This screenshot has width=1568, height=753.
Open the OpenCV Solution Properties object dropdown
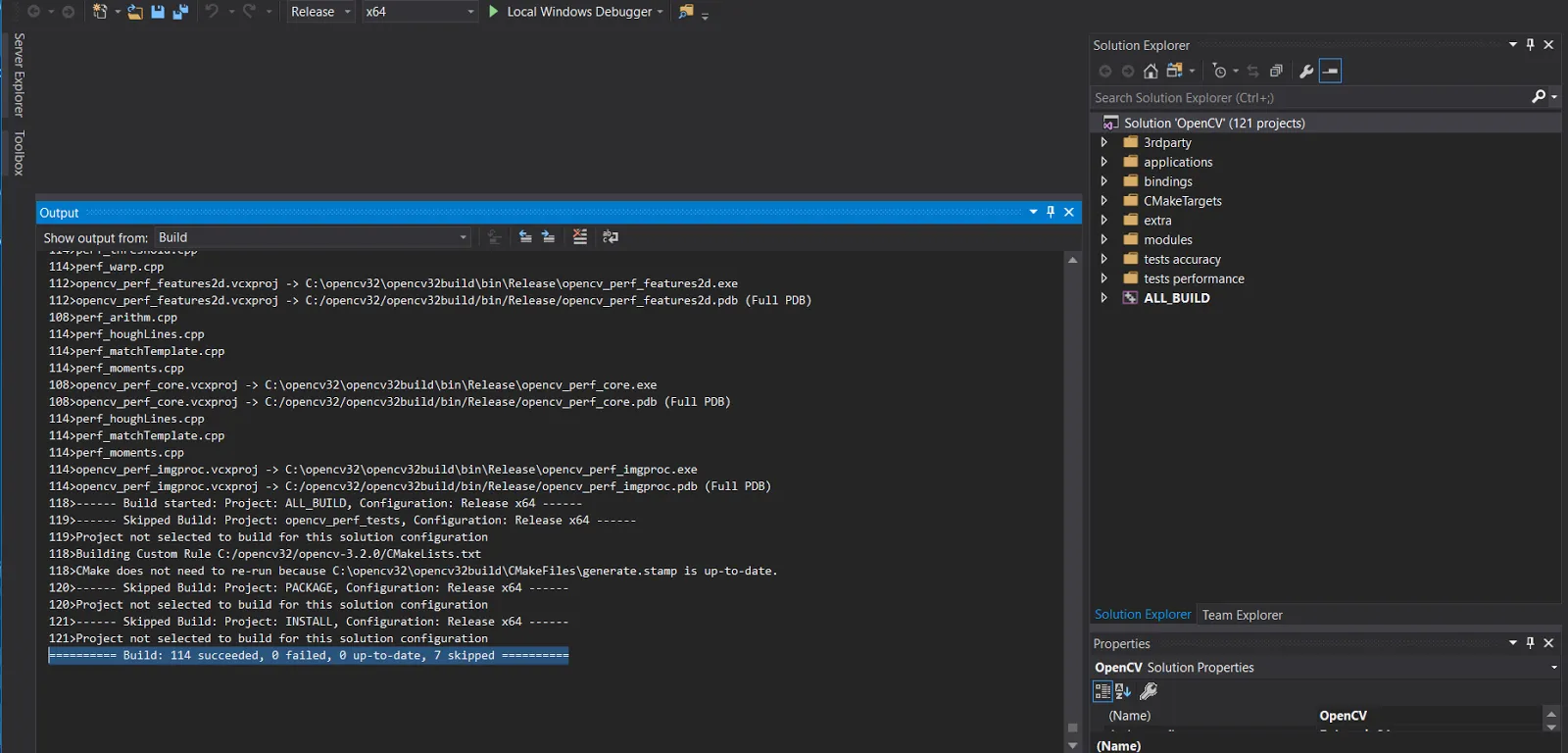1554,668
